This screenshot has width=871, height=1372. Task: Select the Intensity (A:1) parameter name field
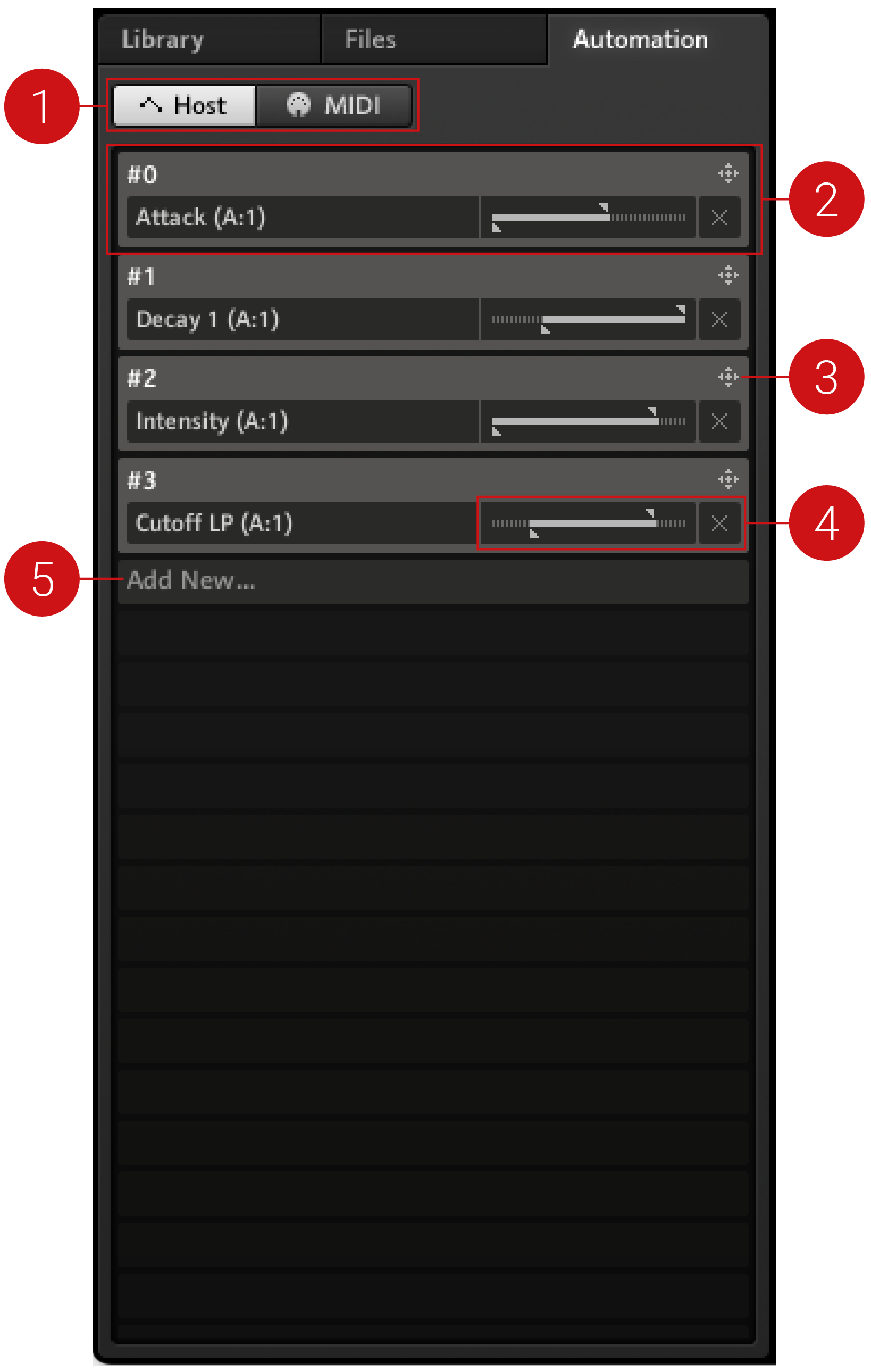click(x=303, y=421)
